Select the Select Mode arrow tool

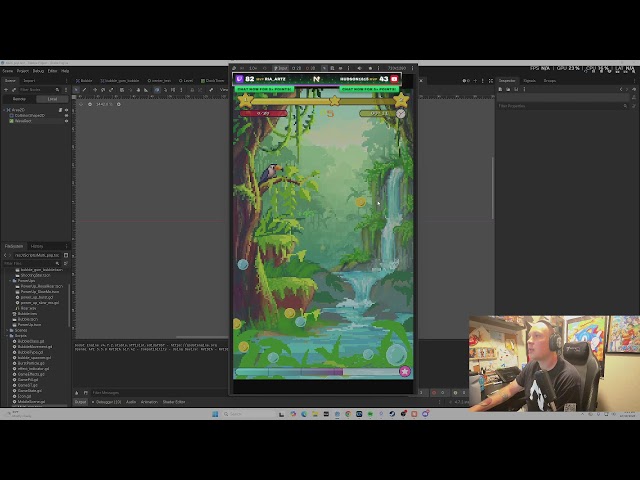click(x=76, y=90)
